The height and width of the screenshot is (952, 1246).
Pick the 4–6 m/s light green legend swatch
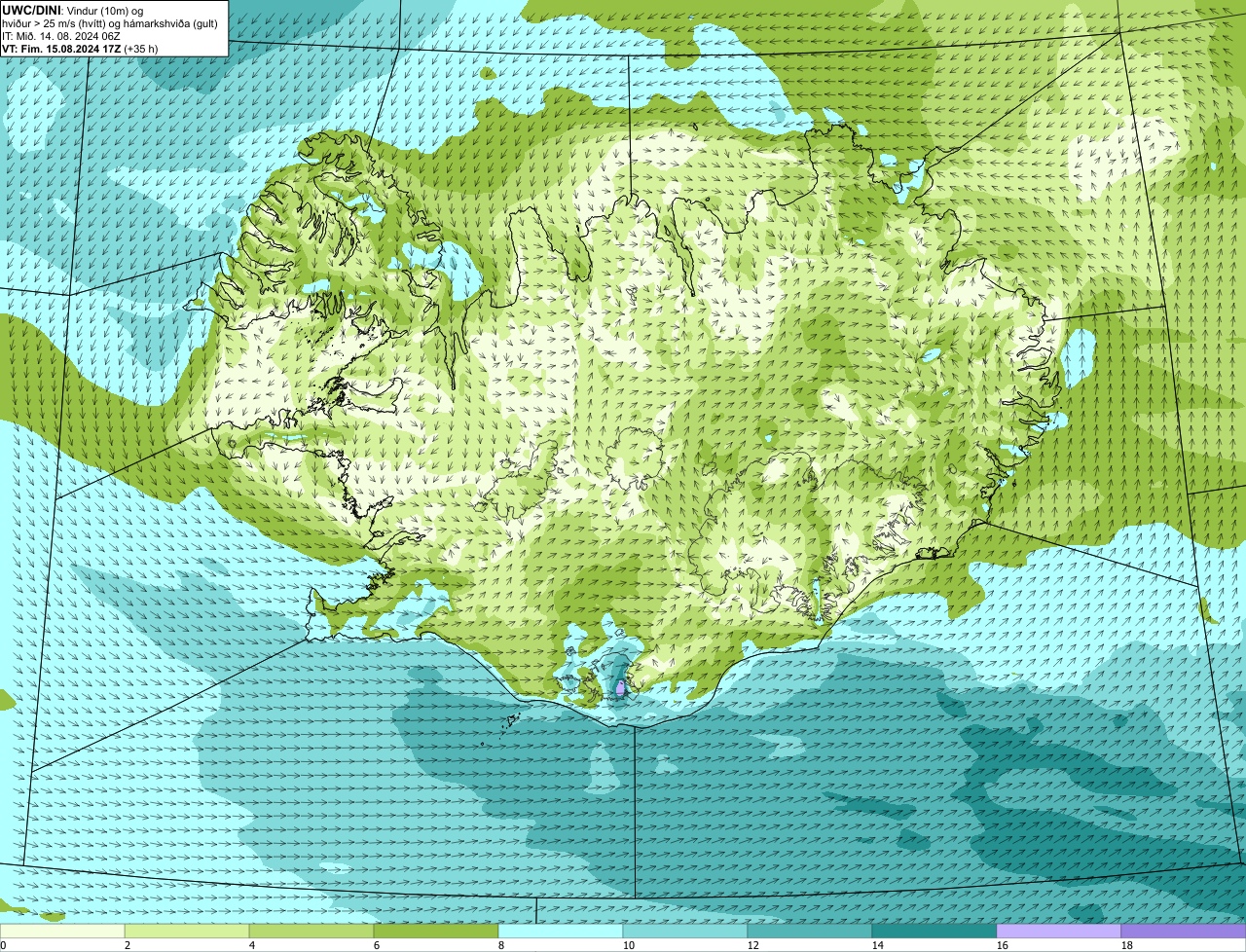pos(311,931)
